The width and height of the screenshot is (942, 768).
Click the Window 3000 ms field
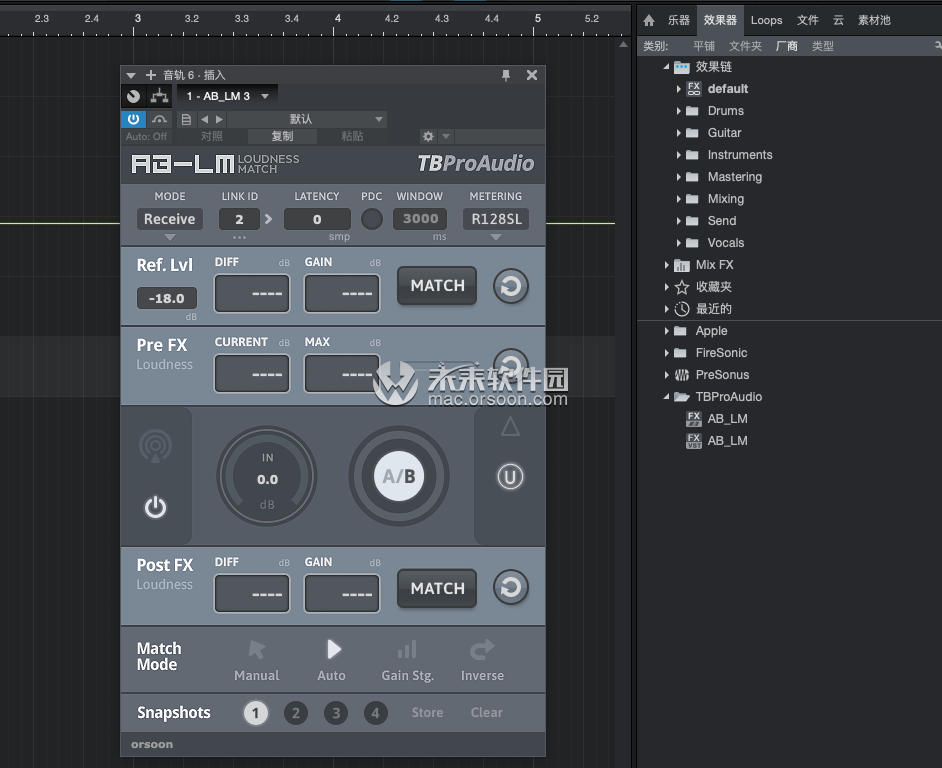420,219
